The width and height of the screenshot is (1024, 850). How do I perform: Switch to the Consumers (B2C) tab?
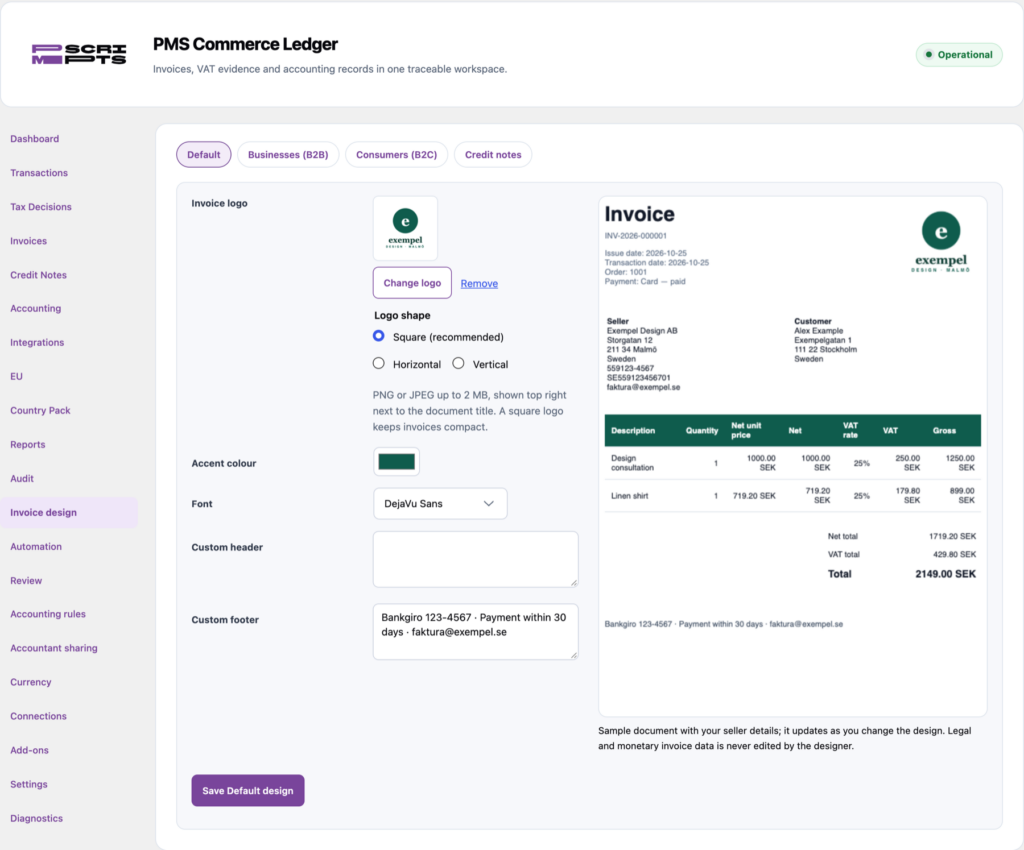pos(396,155)
